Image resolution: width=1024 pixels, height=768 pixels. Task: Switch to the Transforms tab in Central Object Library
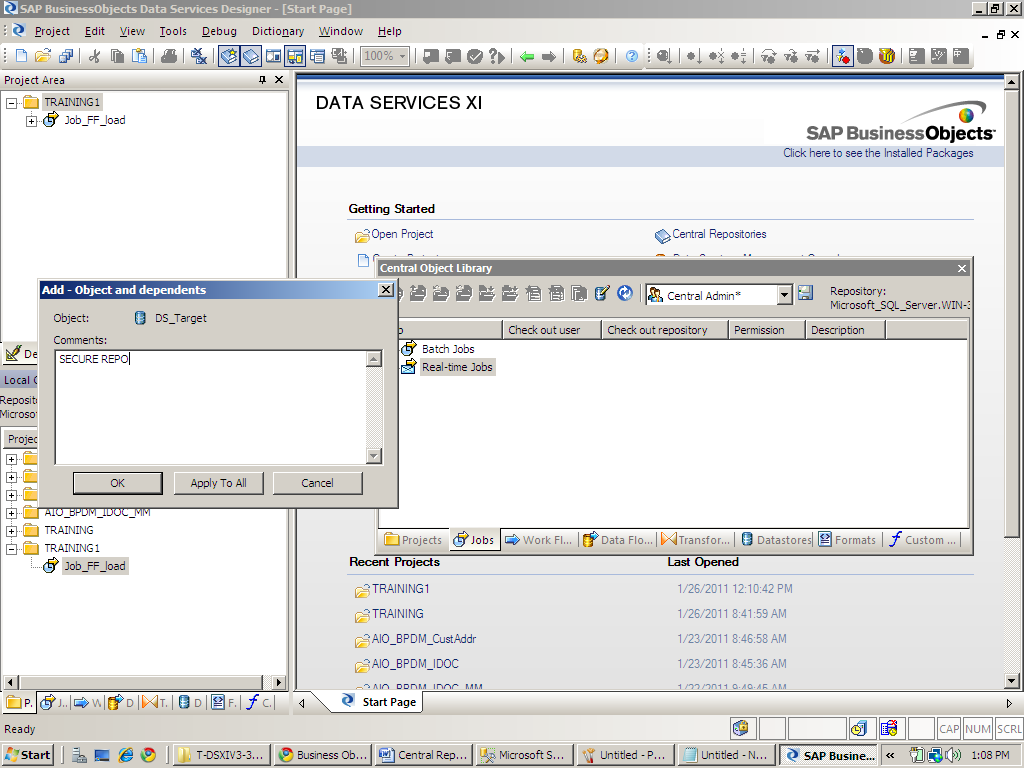[x=697, y=540]
